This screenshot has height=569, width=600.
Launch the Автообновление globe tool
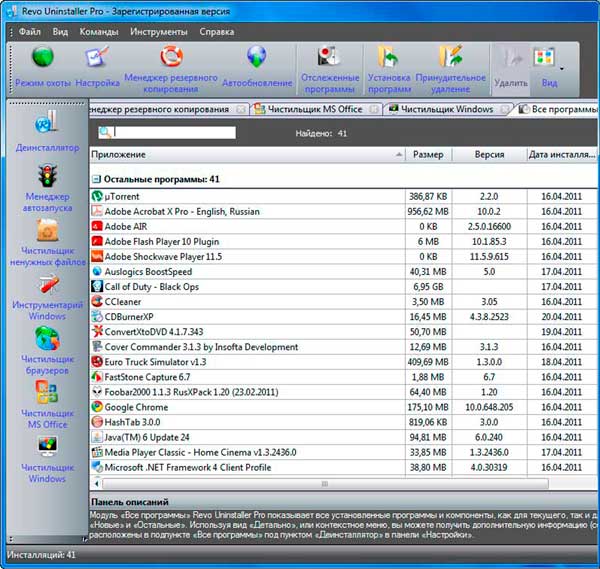click(x=257, y=68)
